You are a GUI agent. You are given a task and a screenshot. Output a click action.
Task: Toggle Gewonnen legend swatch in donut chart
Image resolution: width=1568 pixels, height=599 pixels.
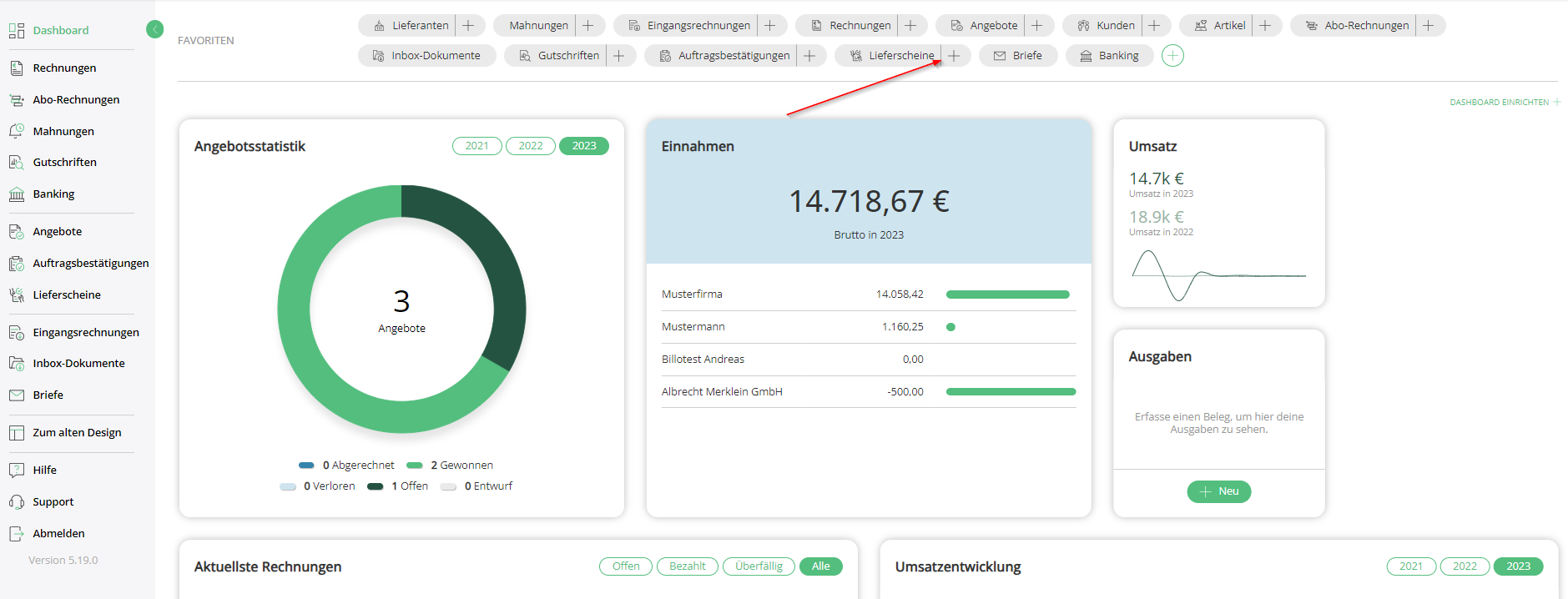pyautogui.click(x=415, y=466)
